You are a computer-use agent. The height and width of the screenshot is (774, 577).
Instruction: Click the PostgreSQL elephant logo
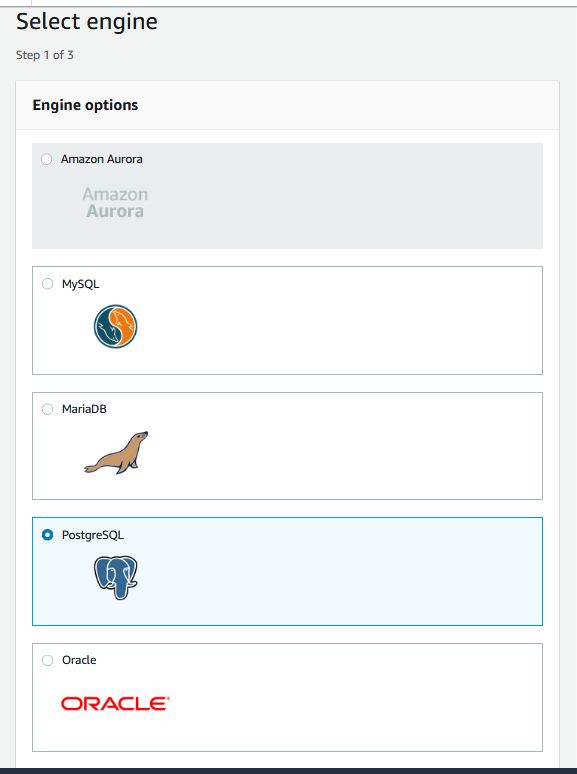tap(115, 578)
